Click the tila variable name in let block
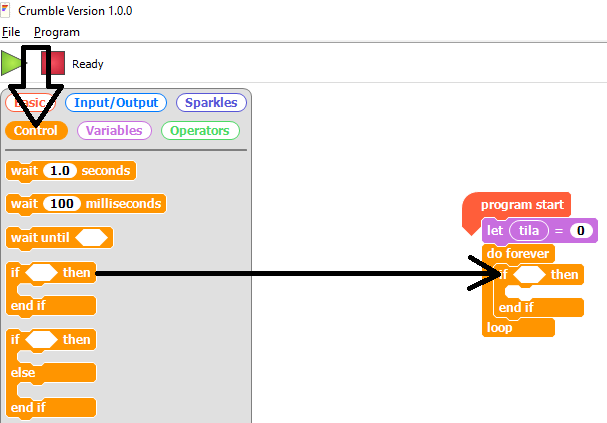Viewport: 607px width, 423px height. coord(527,231)
